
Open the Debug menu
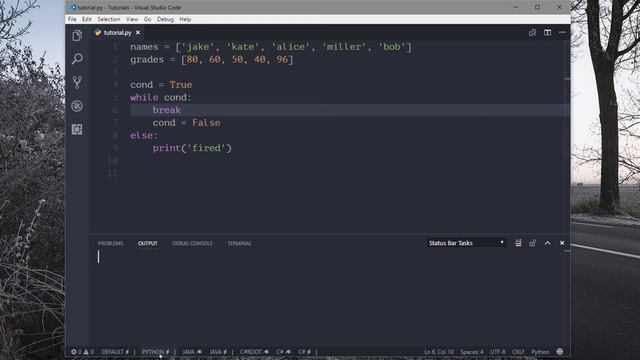[165, 19]
